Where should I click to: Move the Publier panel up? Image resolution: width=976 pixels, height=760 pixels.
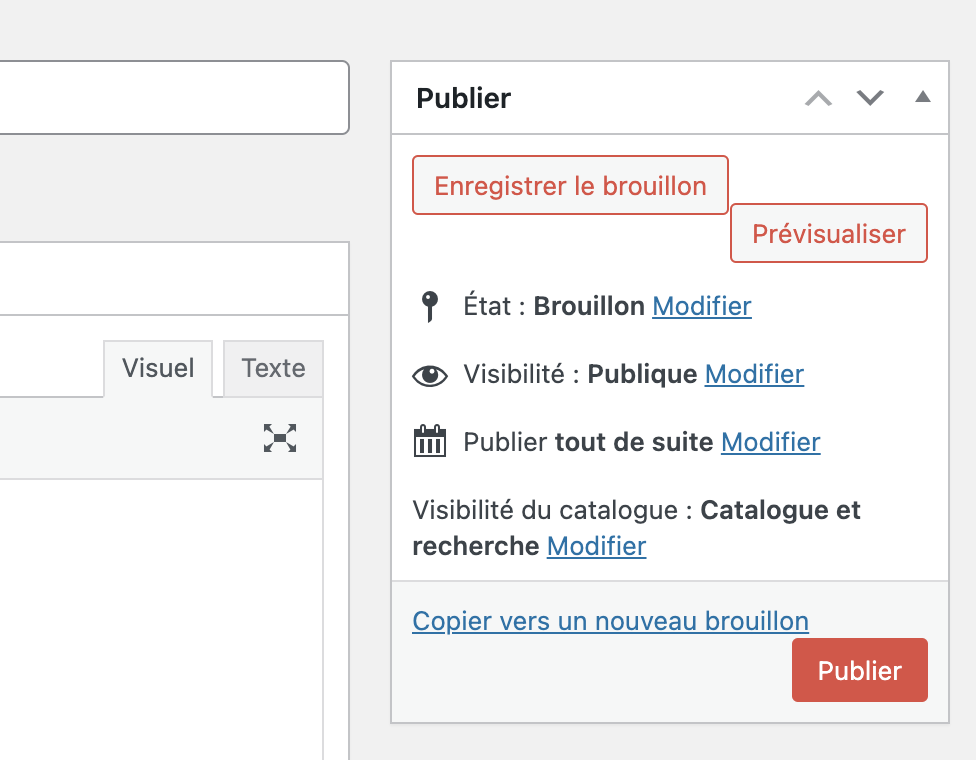click(818, 98)
